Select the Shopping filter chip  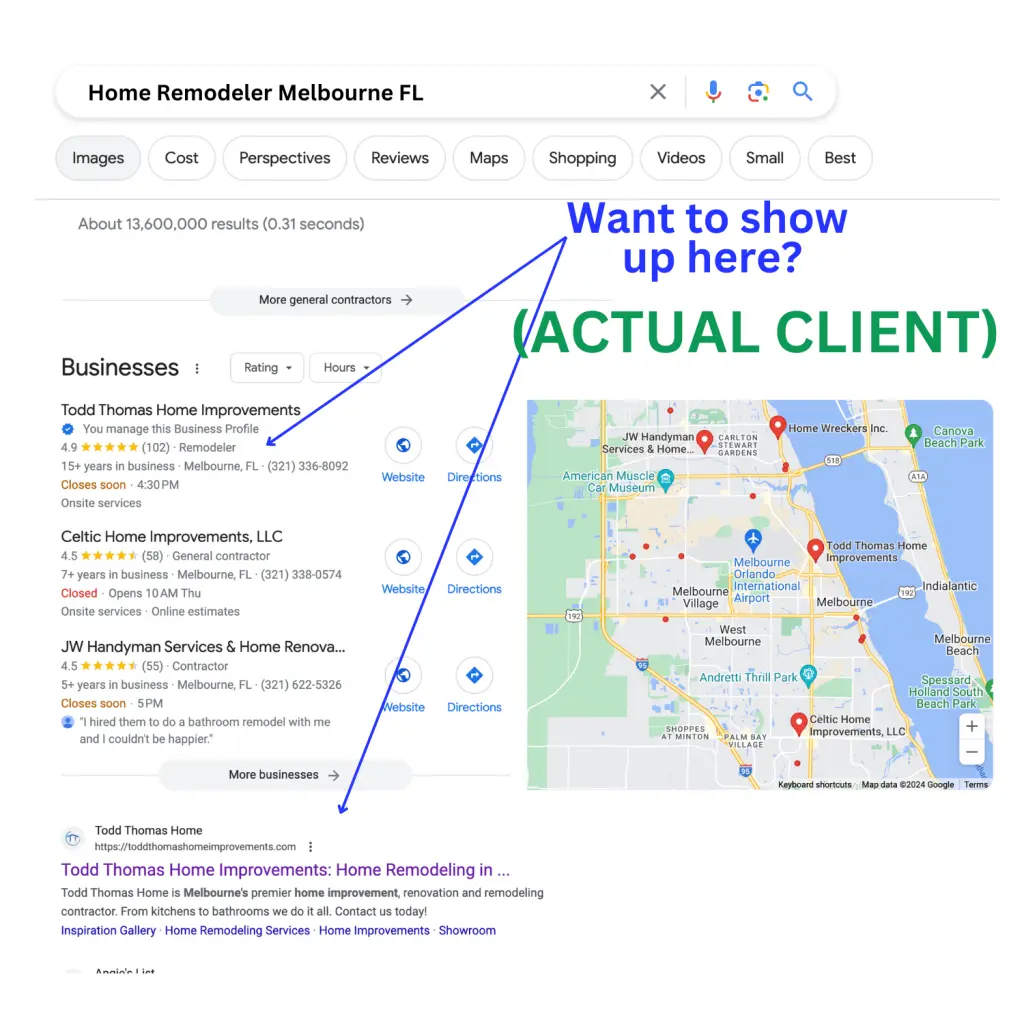click(x=582, y=158)
